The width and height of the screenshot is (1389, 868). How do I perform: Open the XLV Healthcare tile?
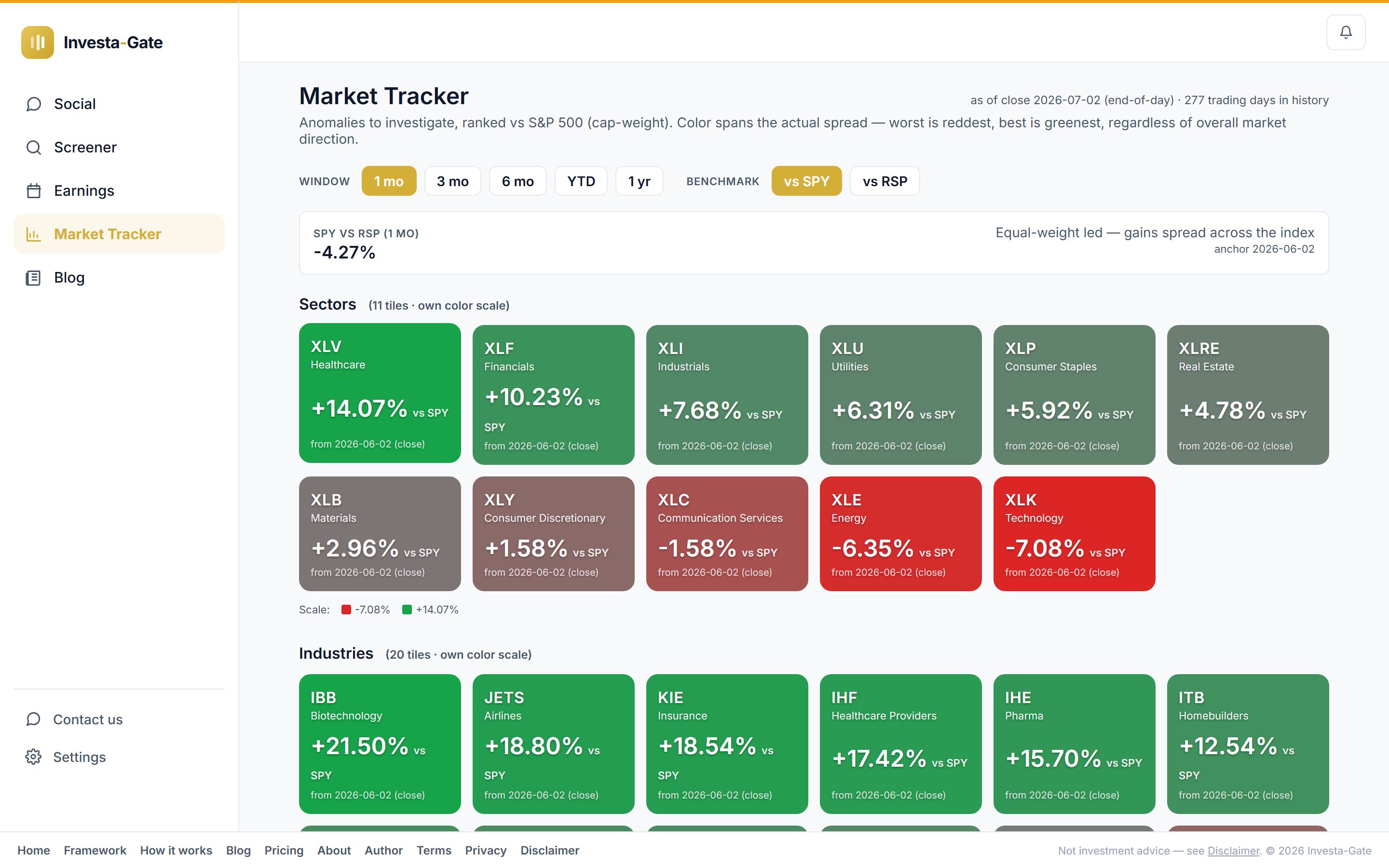tap(380, 393)
